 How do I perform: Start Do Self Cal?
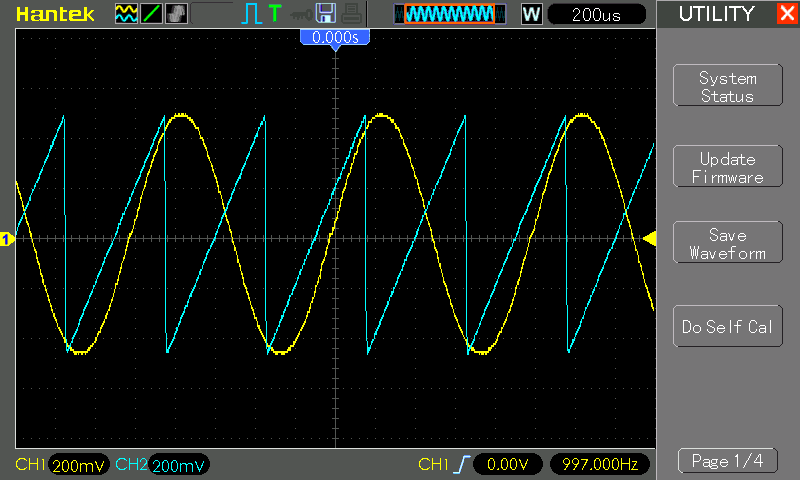[x=728, y=326]
